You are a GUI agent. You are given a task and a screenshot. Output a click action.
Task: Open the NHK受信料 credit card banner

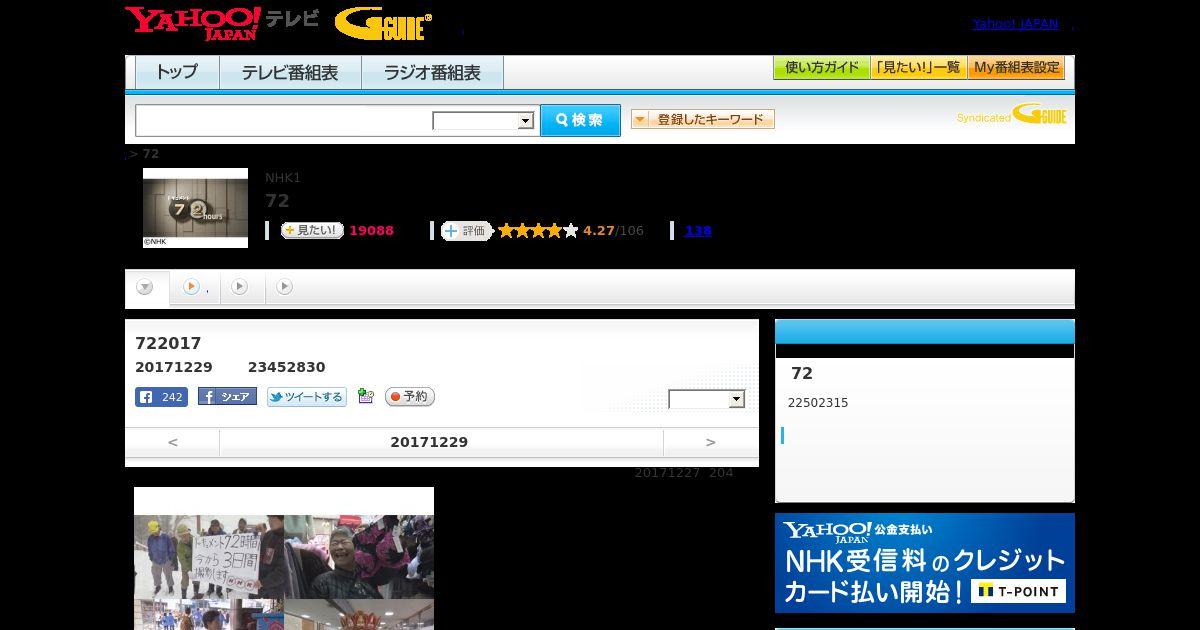(x=925, y=563)
